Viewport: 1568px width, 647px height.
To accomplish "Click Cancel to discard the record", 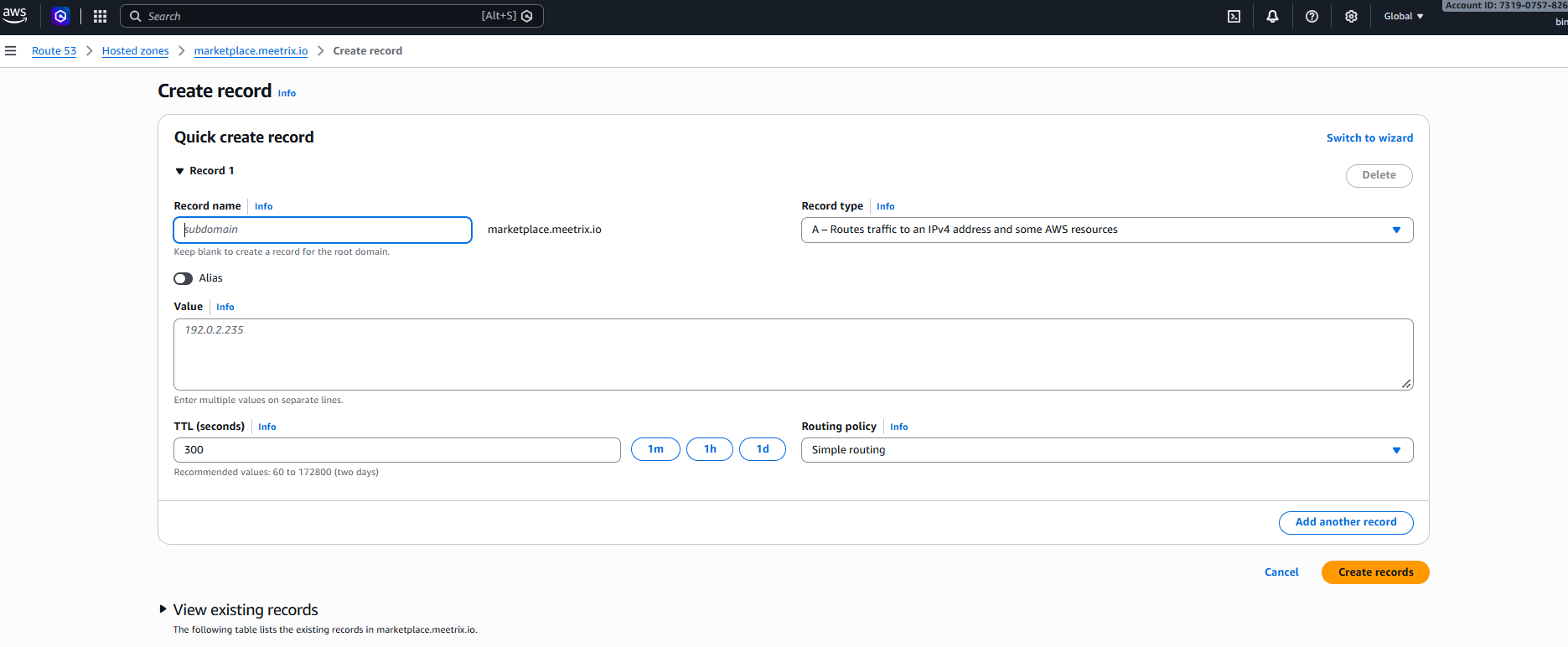I will click(x=1281, y=572).
